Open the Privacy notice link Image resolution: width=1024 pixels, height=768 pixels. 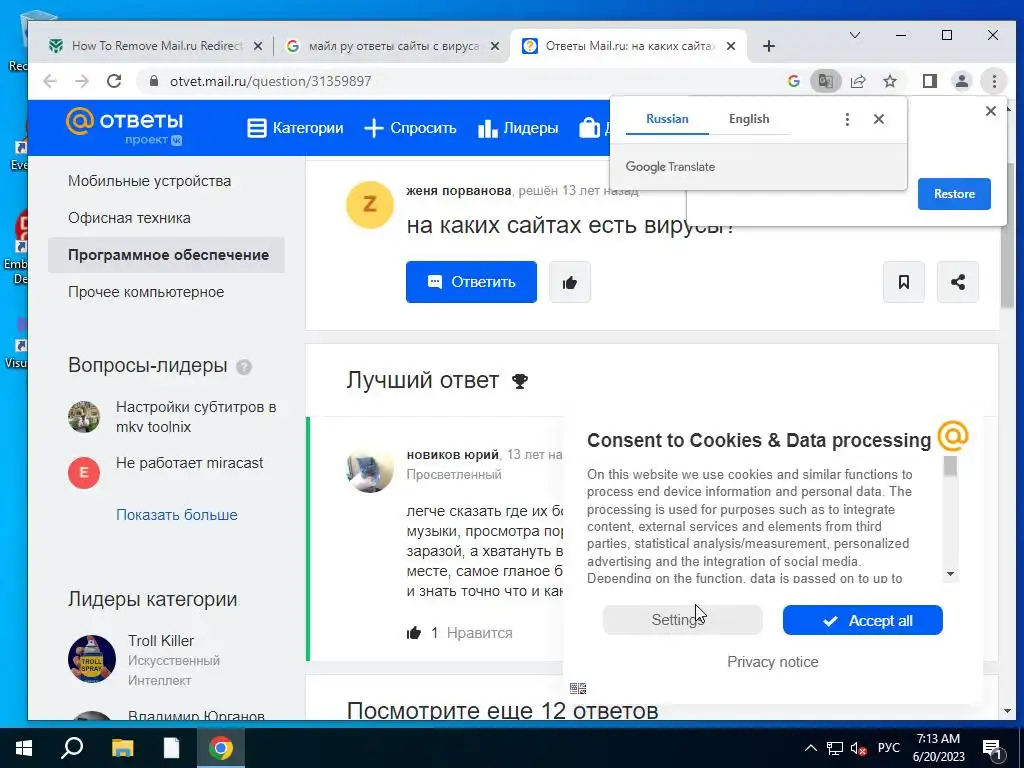click(x=773, y=662)
